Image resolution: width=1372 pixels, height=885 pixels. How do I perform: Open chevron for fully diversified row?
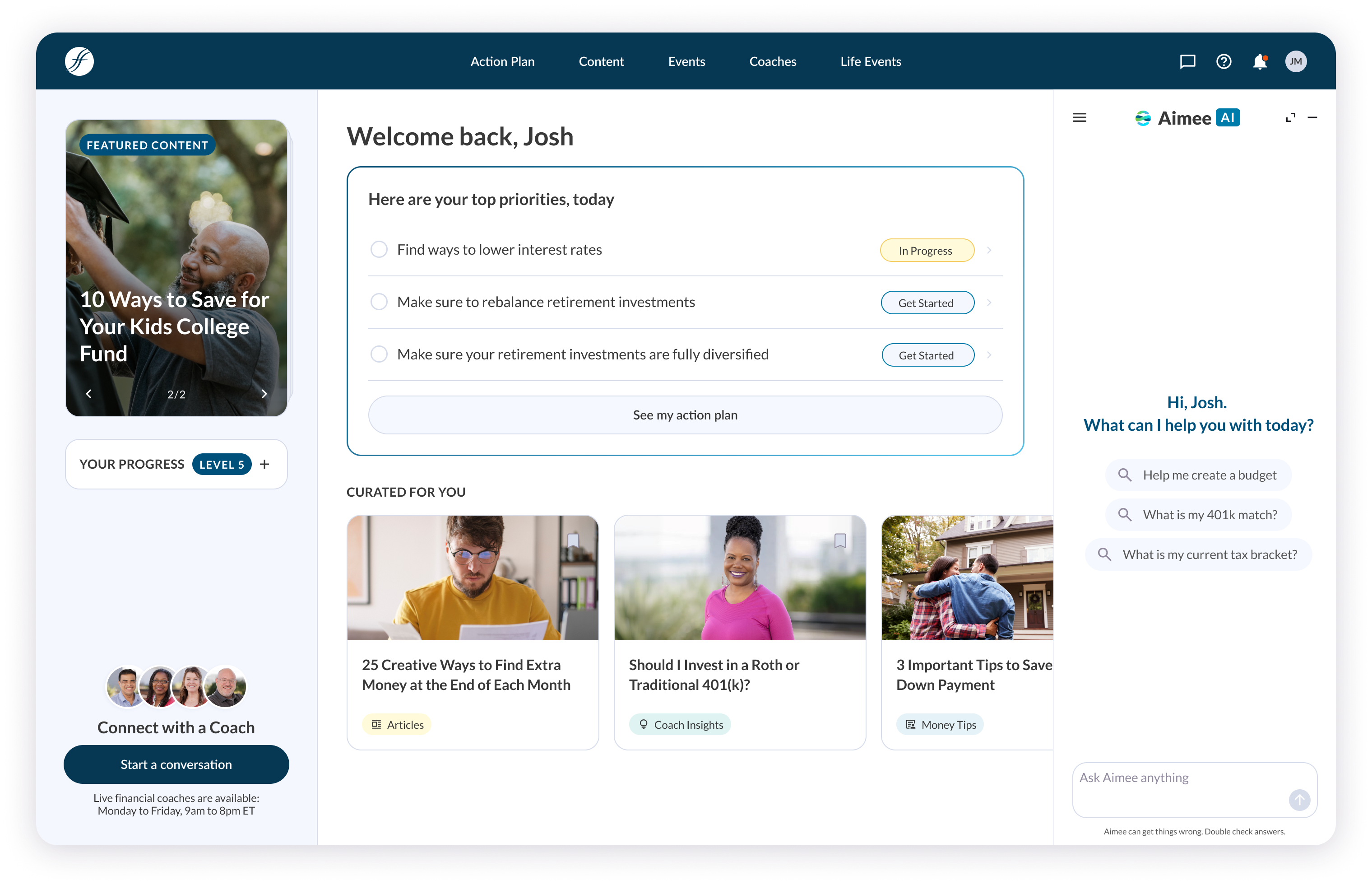point(989,354)
